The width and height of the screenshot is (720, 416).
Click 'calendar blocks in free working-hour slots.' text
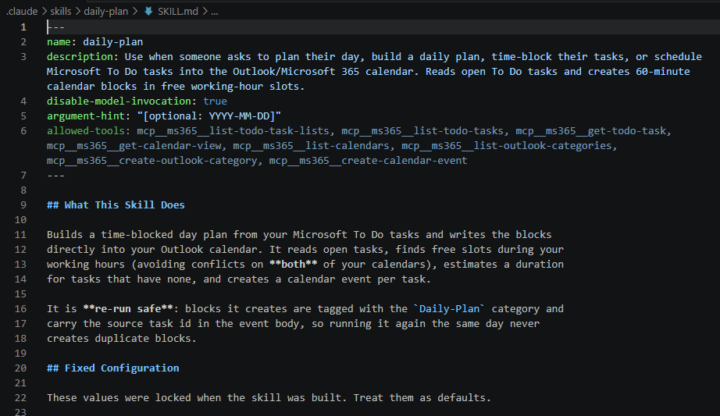click(175, 86)
